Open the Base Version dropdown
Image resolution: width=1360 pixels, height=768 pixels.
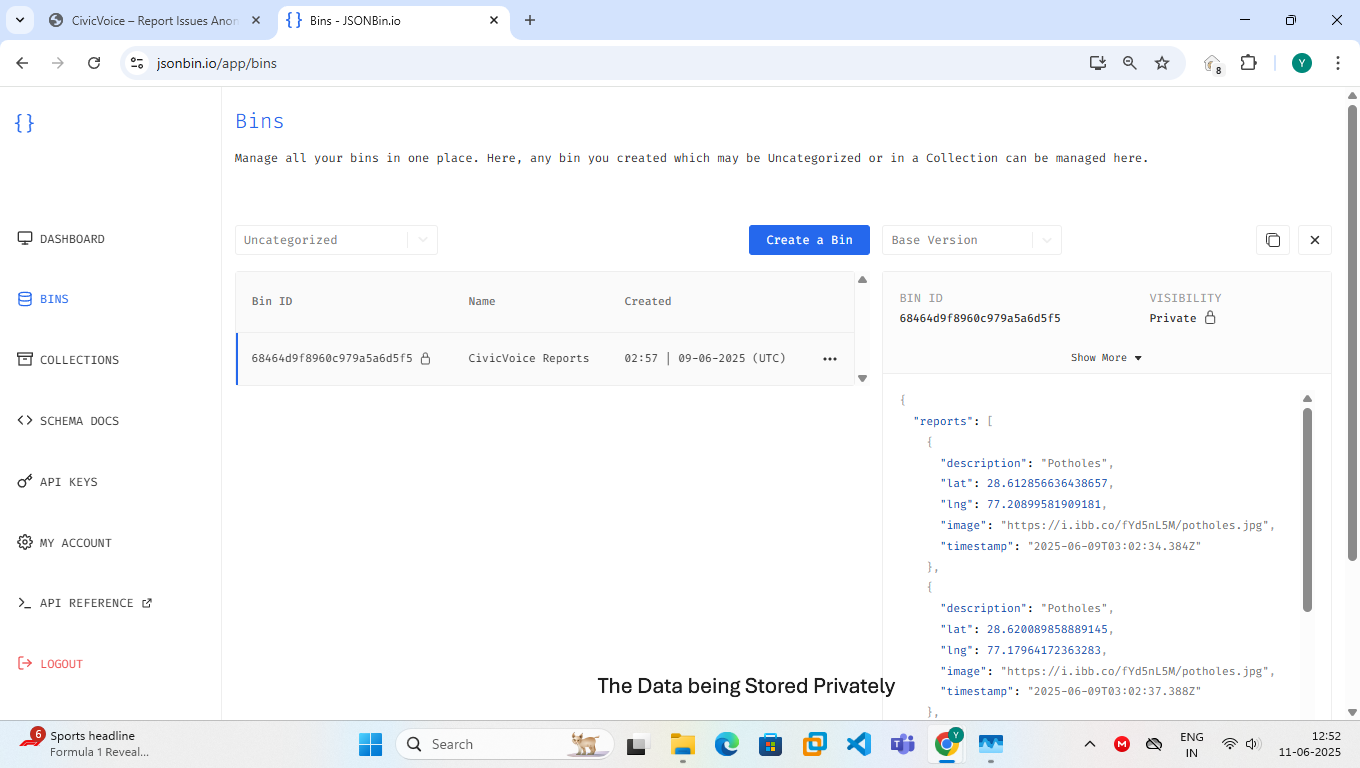click(x=972, y=240)
